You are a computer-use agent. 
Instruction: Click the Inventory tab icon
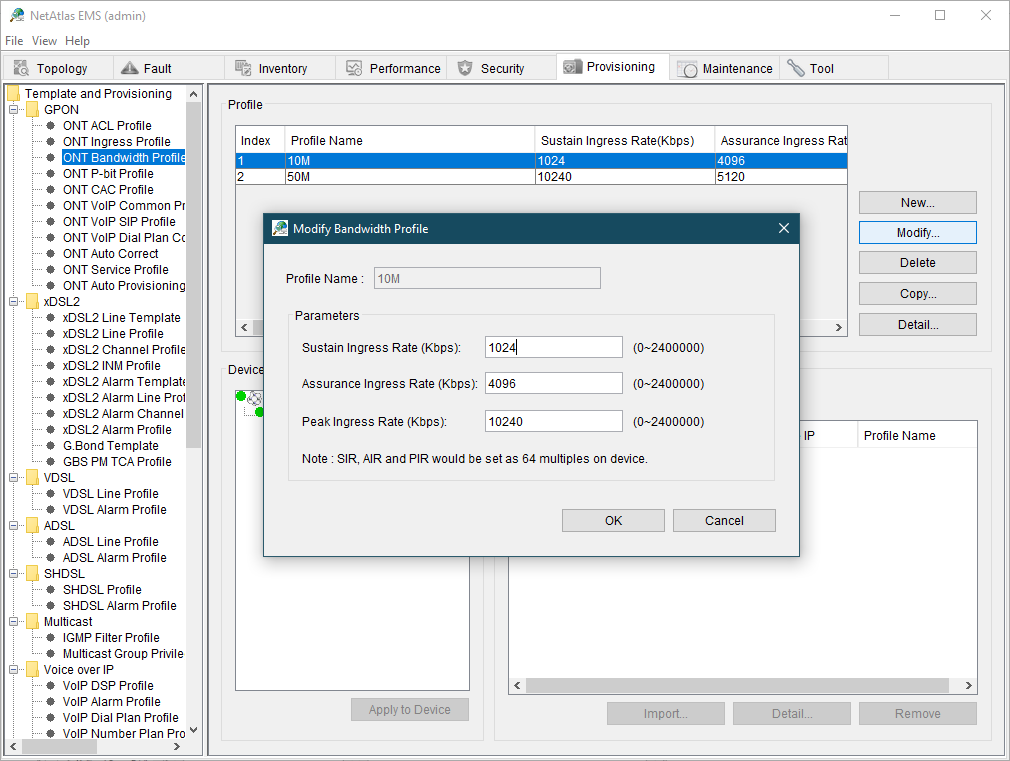pyautogui.click(x=243, y=68)
